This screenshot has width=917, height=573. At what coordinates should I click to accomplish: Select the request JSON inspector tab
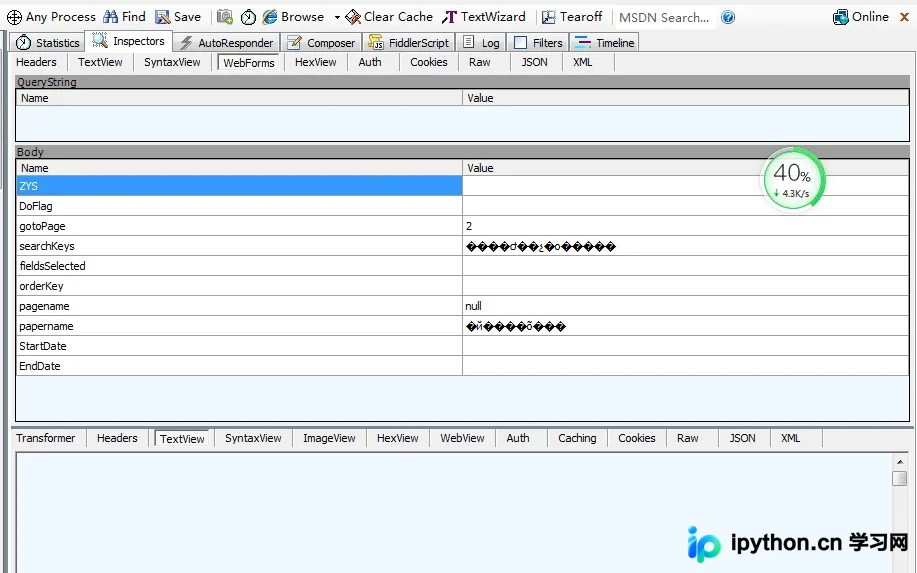[535, 62]
